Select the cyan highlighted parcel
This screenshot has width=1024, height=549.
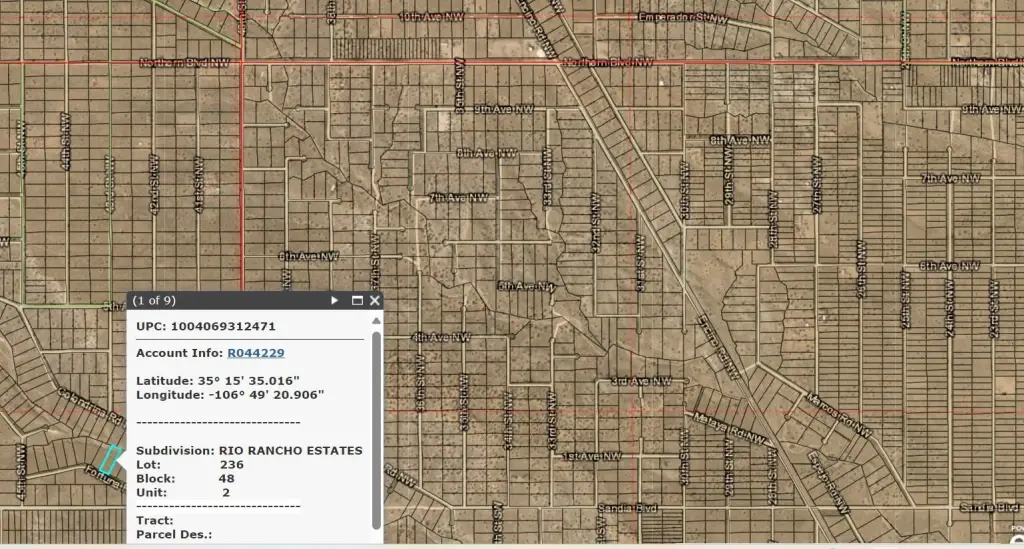pyautogui.click(x=109, y=459)
